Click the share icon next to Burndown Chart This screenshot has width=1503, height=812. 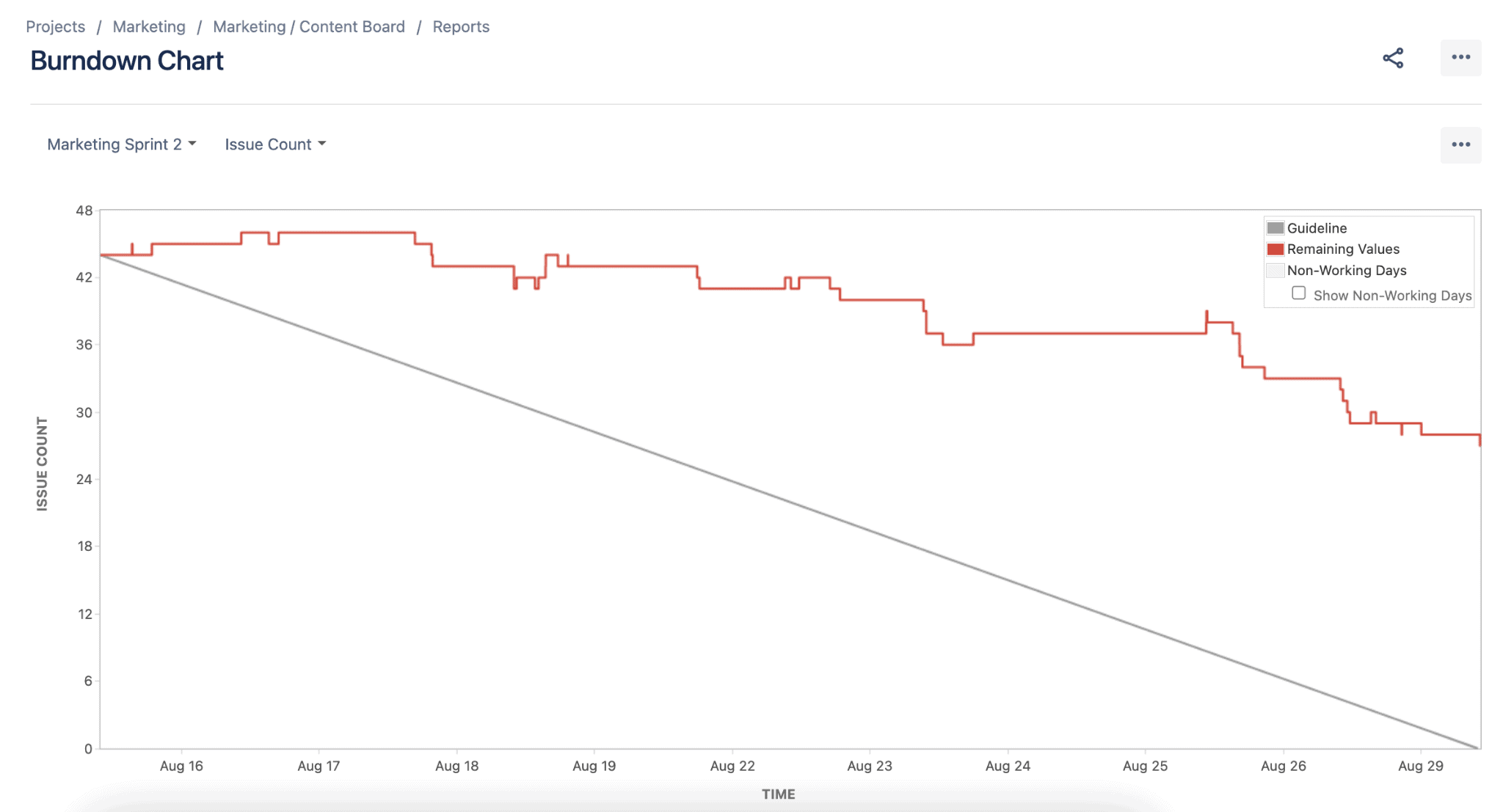pos(1392,59)
